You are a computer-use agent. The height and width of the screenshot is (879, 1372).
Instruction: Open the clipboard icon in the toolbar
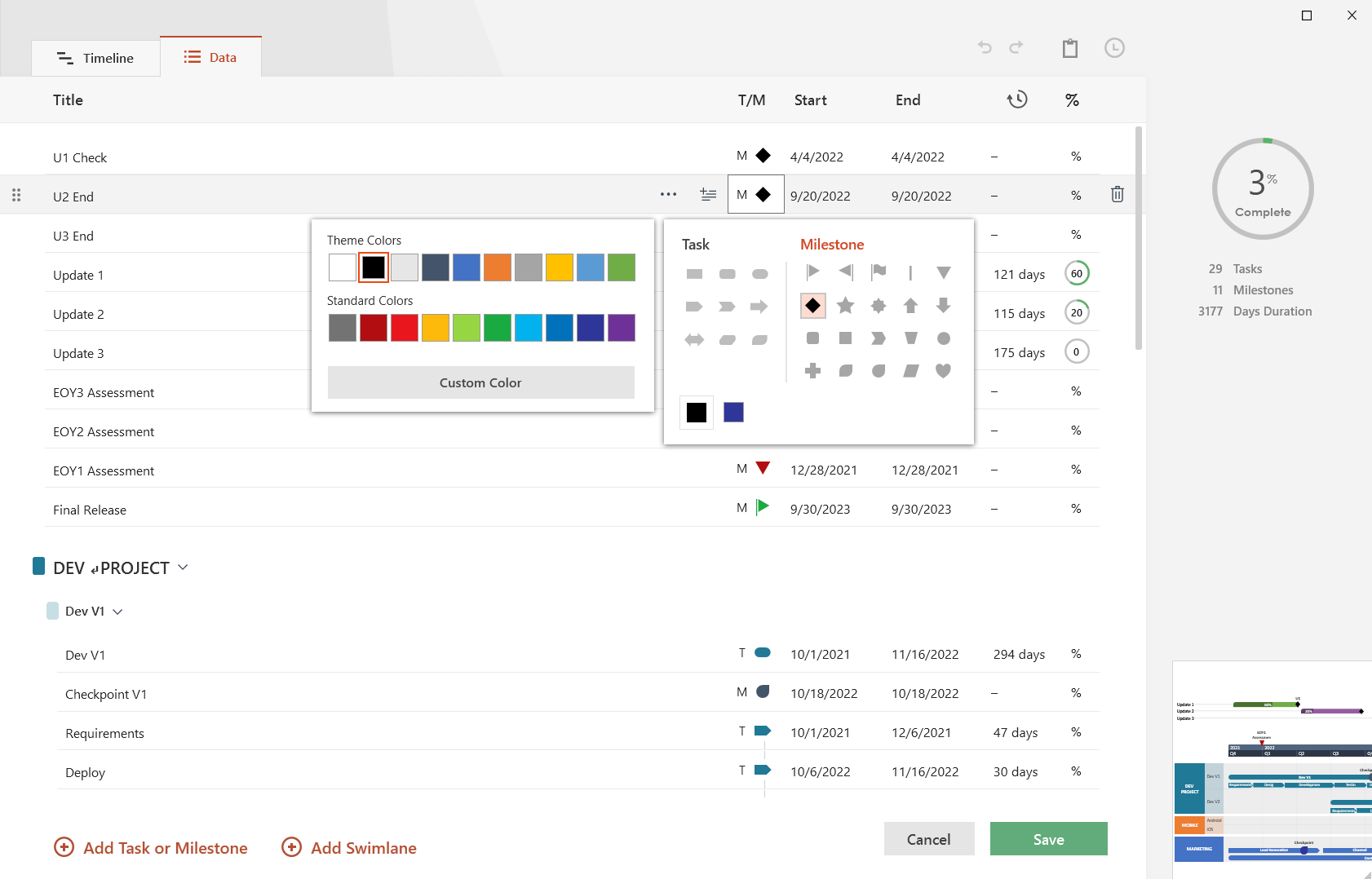[x=1070, y=48]
